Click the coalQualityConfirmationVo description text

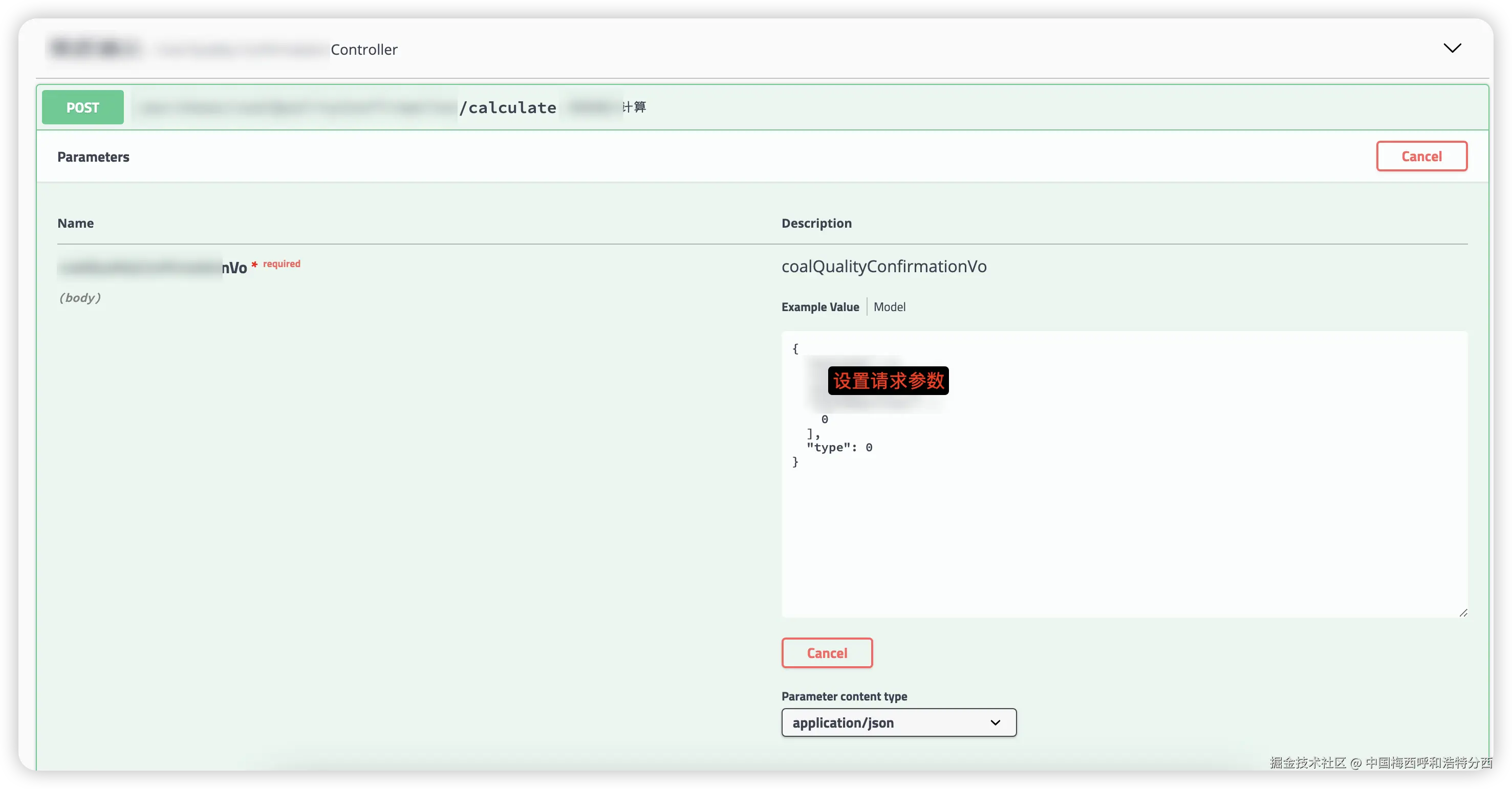tap(883, 267)
